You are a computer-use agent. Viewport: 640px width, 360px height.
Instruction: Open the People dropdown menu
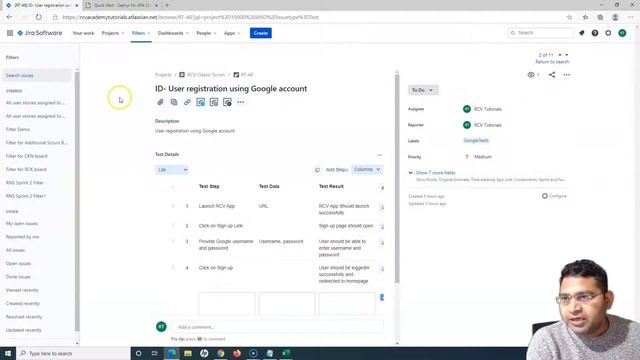206,33
